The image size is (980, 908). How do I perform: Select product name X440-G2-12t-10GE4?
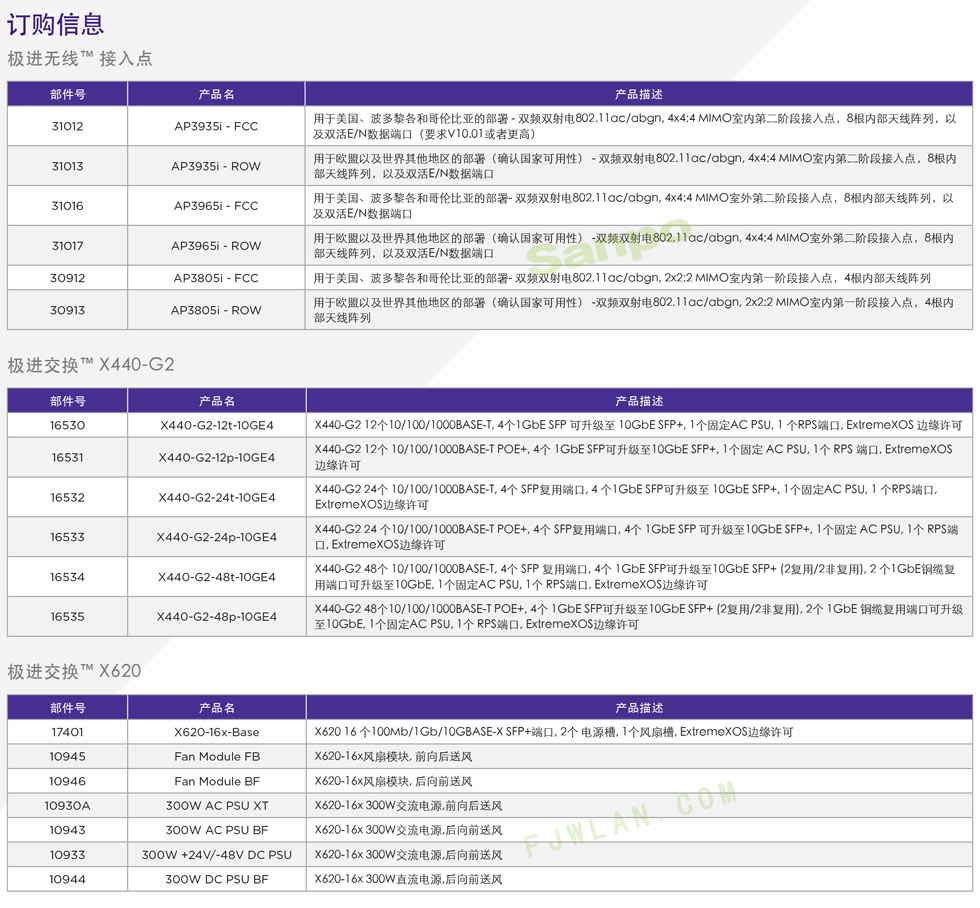point(217,425)
